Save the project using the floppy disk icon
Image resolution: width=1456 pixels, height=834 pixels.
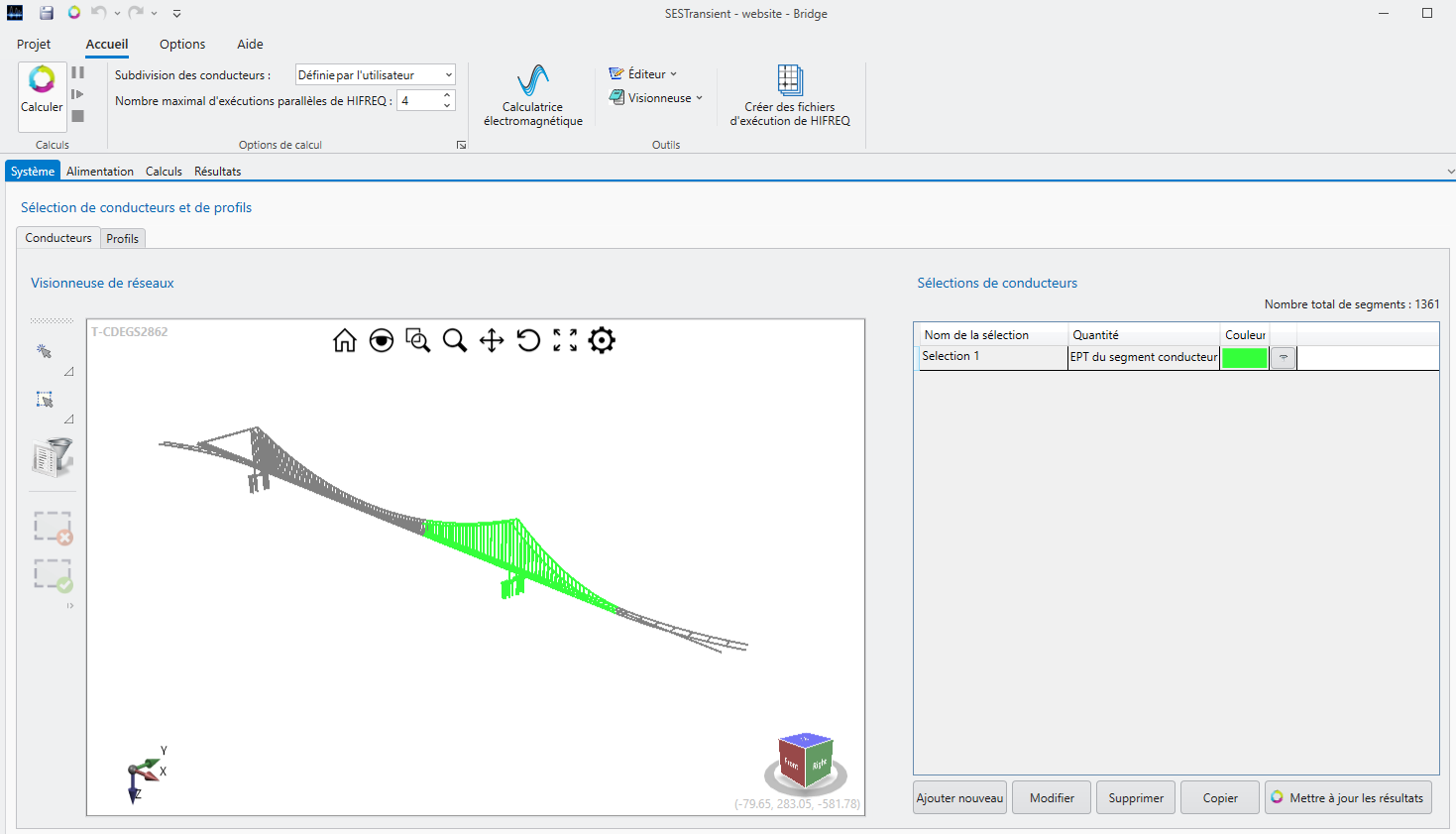coord(47,13)
